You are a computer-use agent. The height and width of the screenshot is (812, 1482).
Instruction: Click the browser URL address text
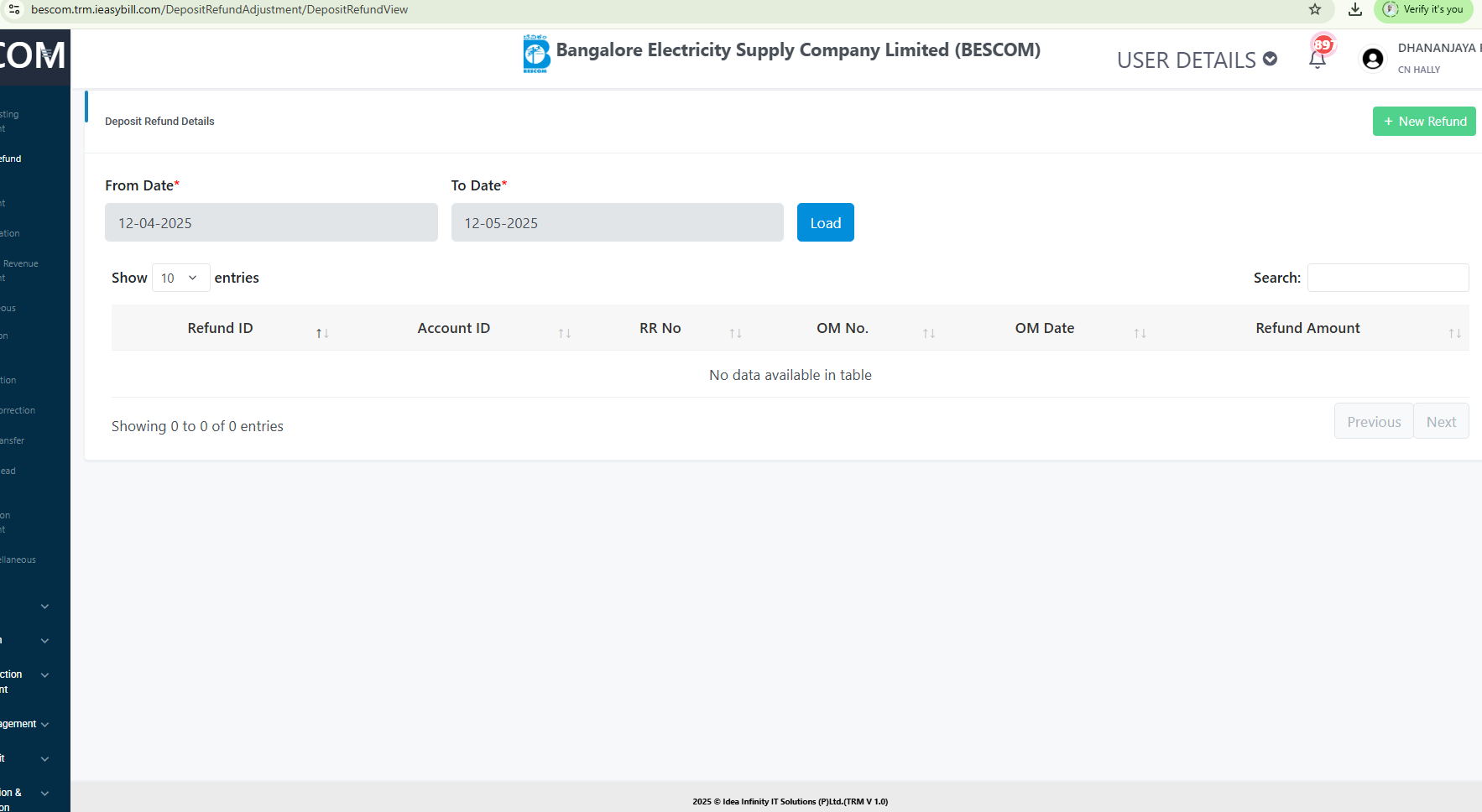[x=219, y=9]
